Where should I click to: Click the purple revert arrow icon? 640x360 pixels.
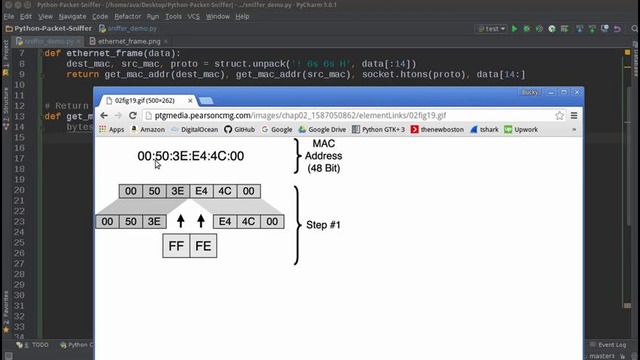pos(617,29)
